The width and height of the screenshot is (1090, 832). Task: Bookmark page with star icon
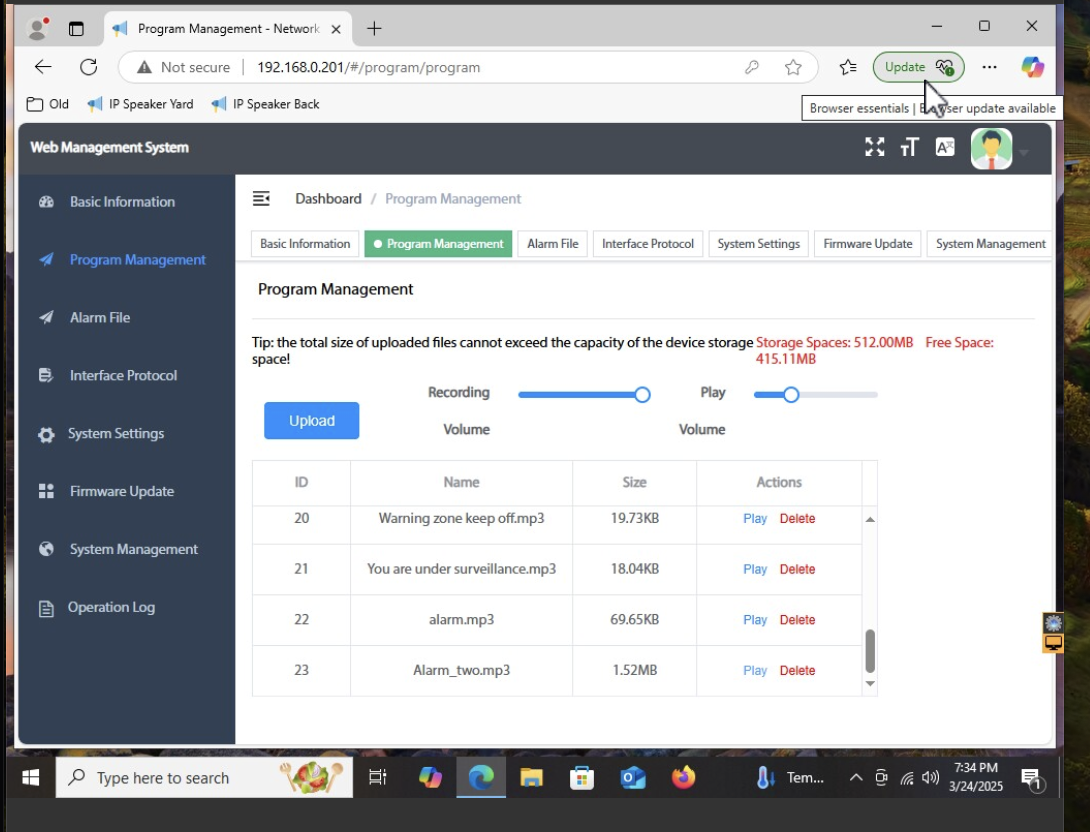(793, 67)
